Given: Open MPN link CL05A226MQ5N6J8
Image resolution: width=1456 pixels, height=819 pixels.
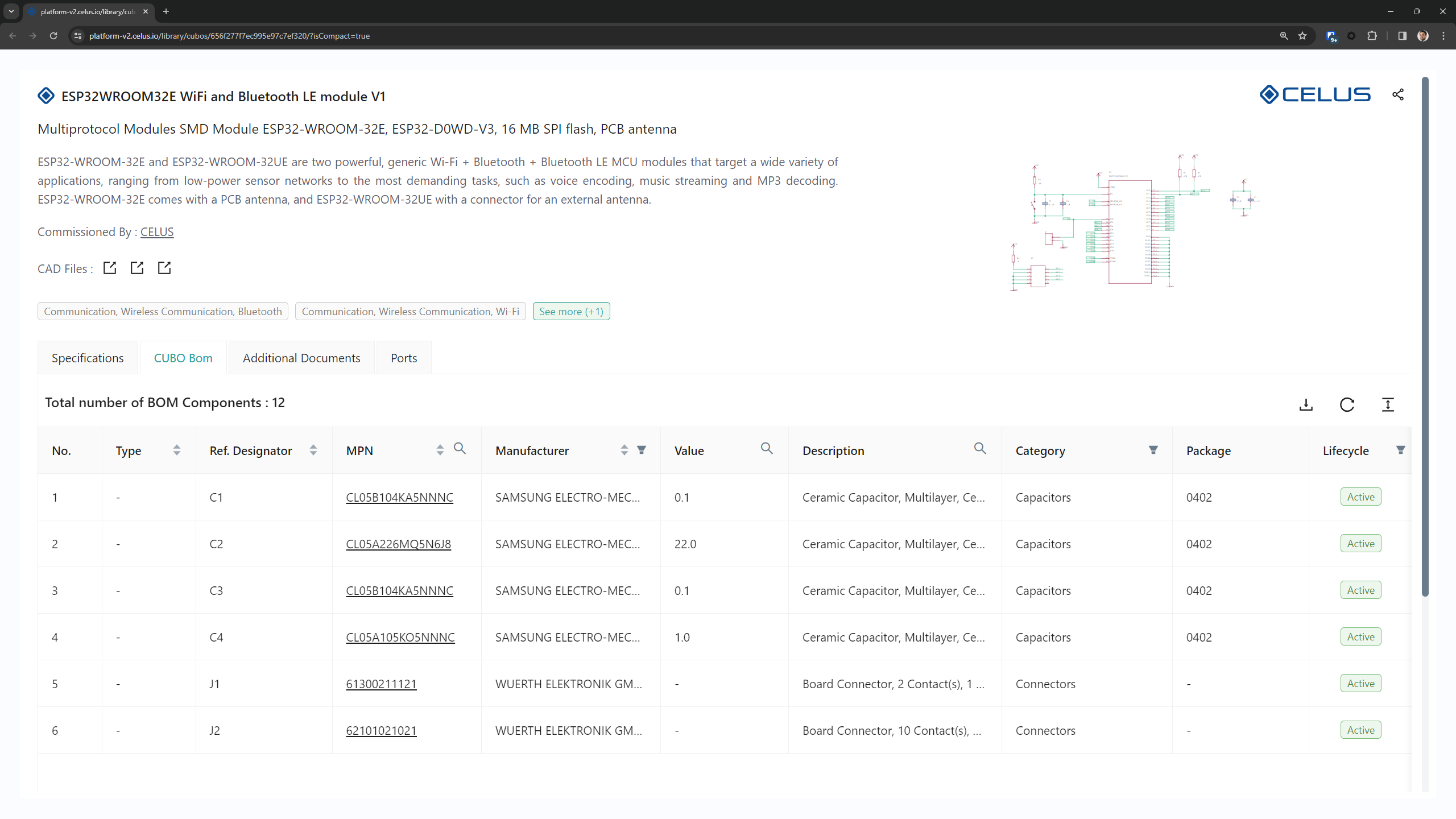Looking at the screenshot, I should [398, 544].
